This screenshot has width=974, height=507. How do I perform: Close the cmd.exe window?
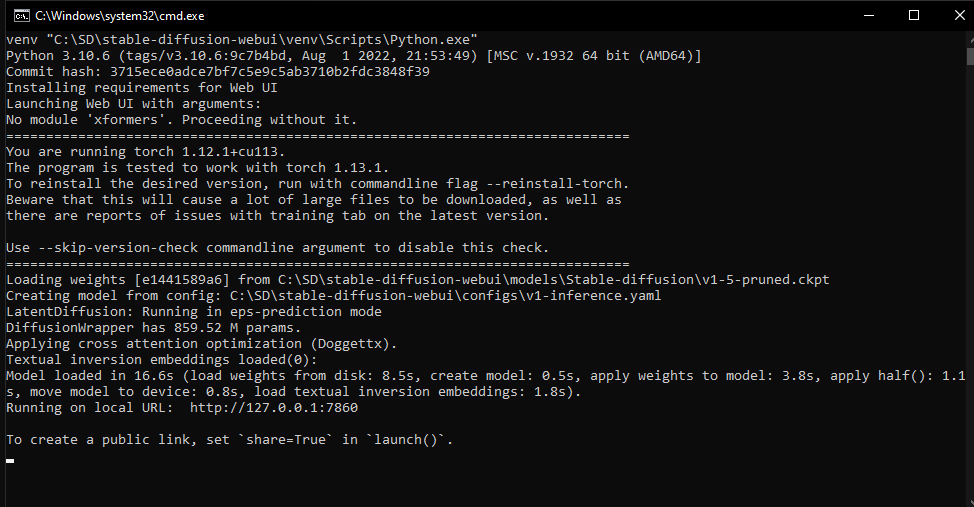[958, 16]
